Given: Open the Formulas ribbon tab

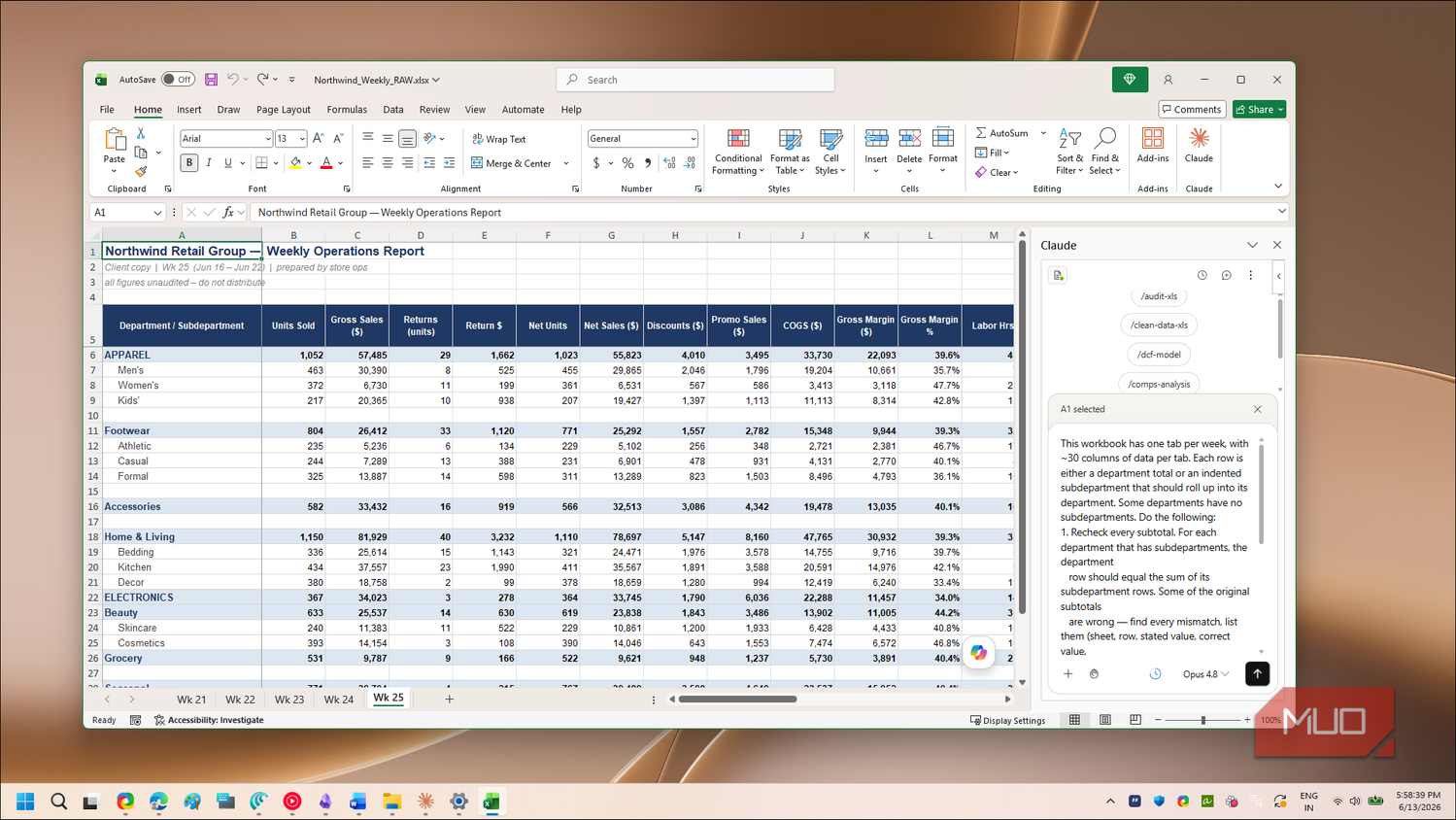Looking at the screenshot, I should (347, 110).
